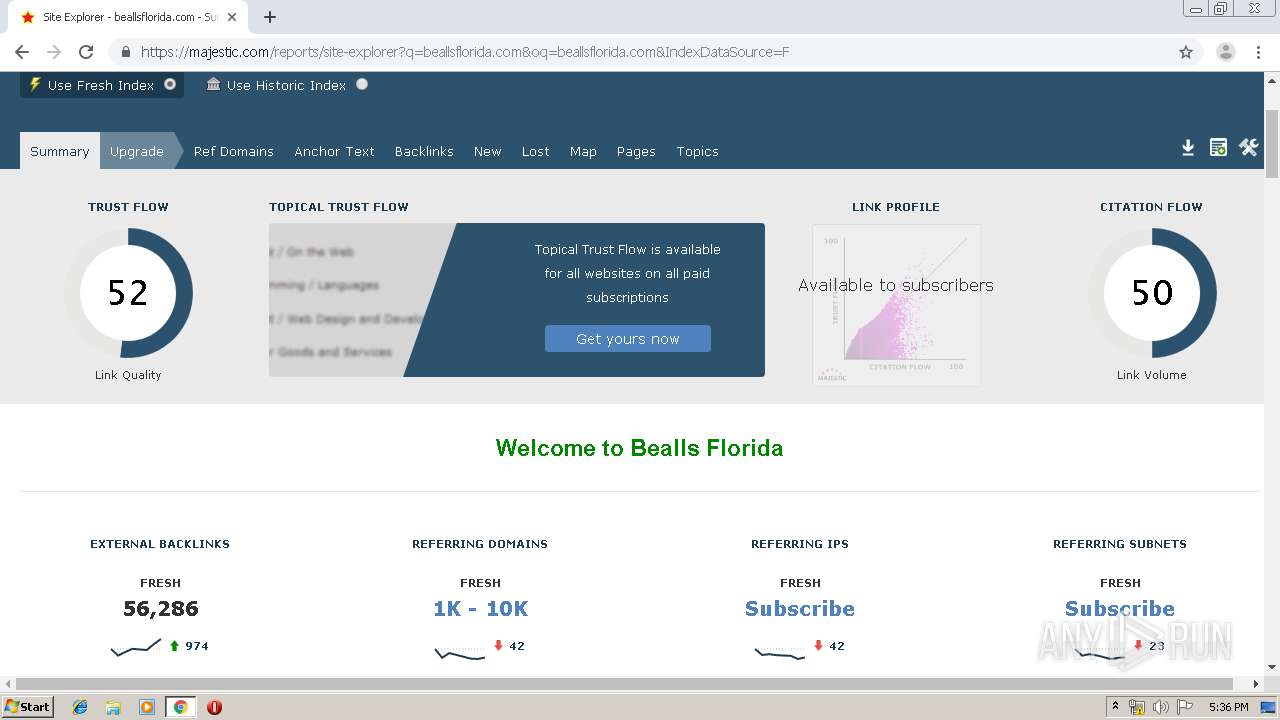Click the network tray icon
The image size is (1280, 720).
click(x=1137, y=707)
